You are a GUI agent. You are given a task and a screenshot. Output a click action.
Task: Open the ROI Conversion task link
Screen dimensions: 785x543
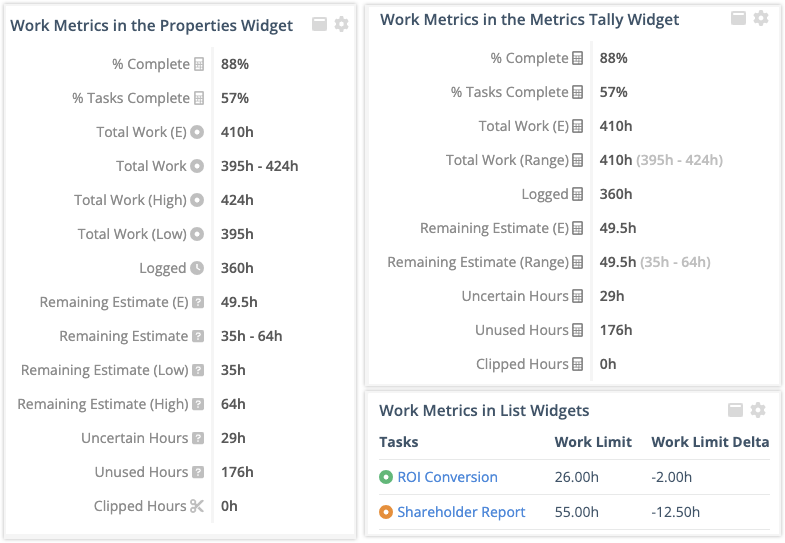[x=447, y=478]
